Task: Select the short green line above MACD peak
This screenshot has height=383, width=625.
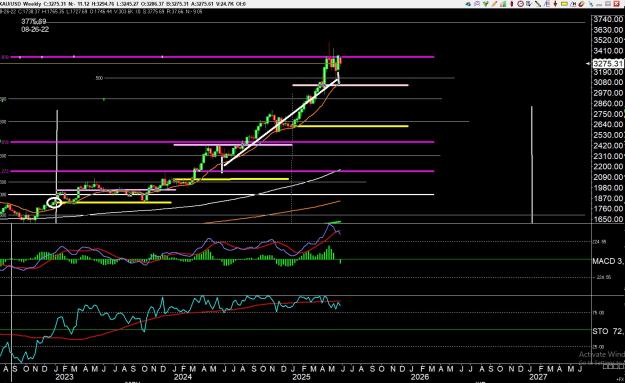Action: tap(334, 222)
